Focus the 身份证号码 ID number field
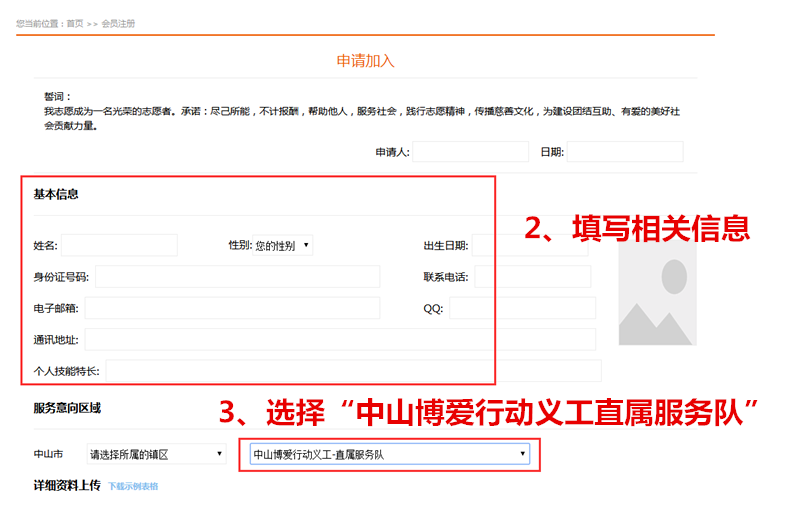The width and height of the screenshot is (800, 506). pyautogui.click(x=237, y=277)
